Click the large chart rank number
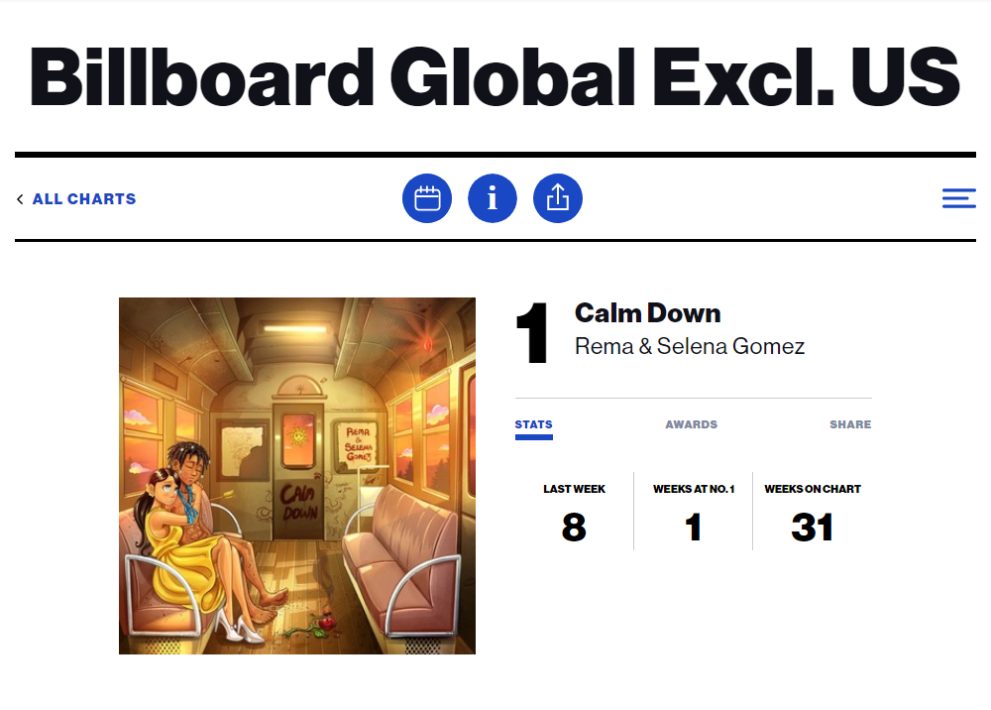Viewport: 991px width, 710px height. [x=533, y=334]
